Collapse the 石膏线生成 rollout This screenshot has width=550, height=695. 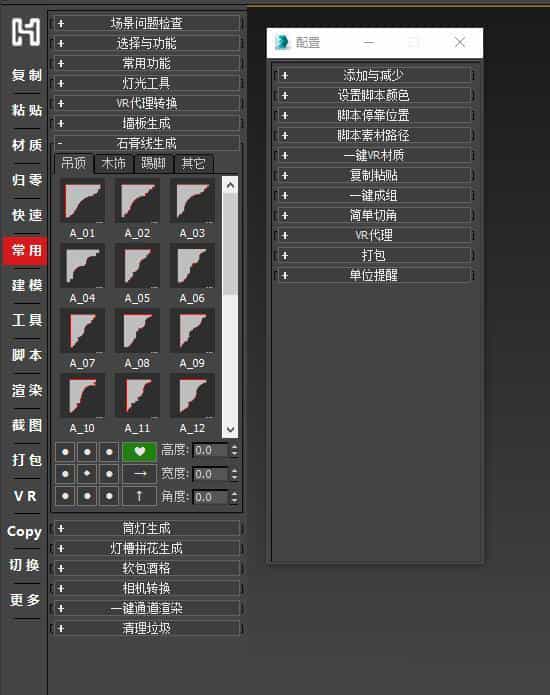[x=147, y=143]
